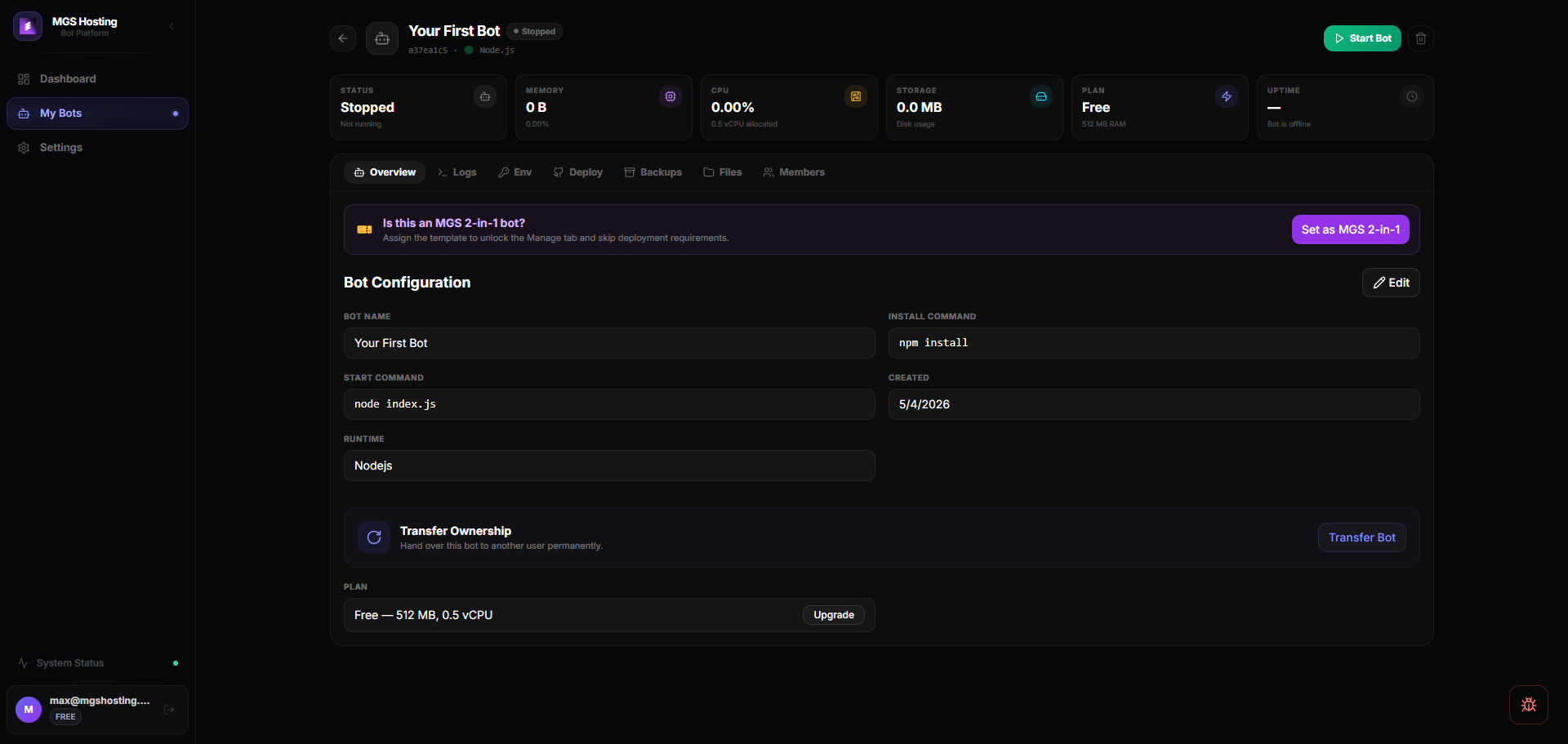Click "Hand over this bot" description text
Viewport: 1568px width, 744px height.
[x=501, y=546]
